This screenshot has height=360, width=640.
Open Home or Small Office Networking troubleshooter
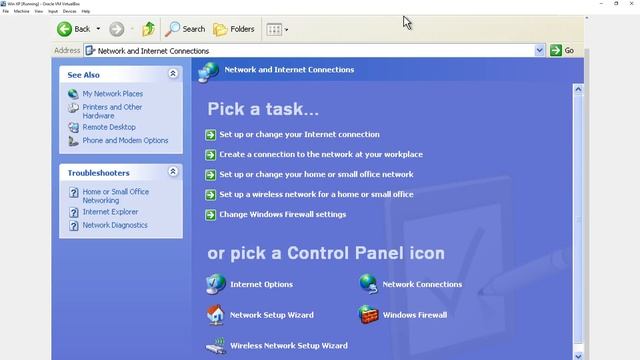116,196
